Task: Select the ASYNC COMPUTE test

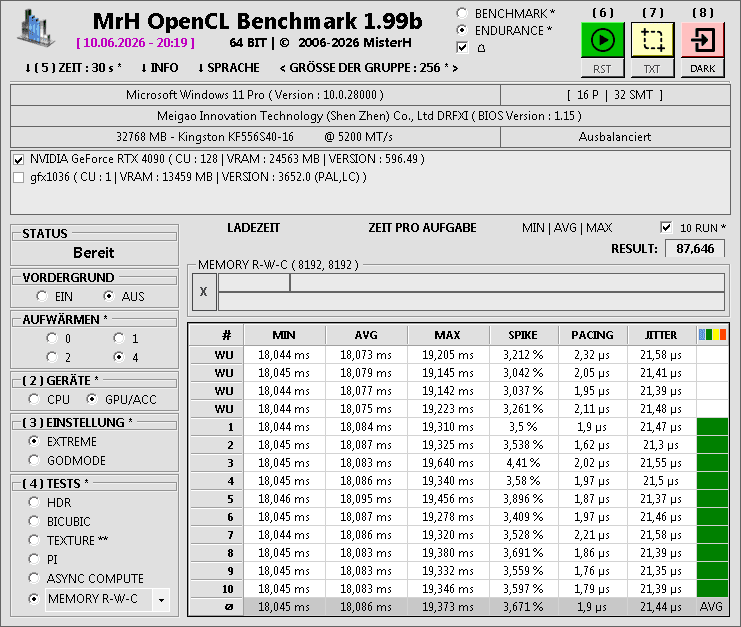Action: (x=34, y=578)
